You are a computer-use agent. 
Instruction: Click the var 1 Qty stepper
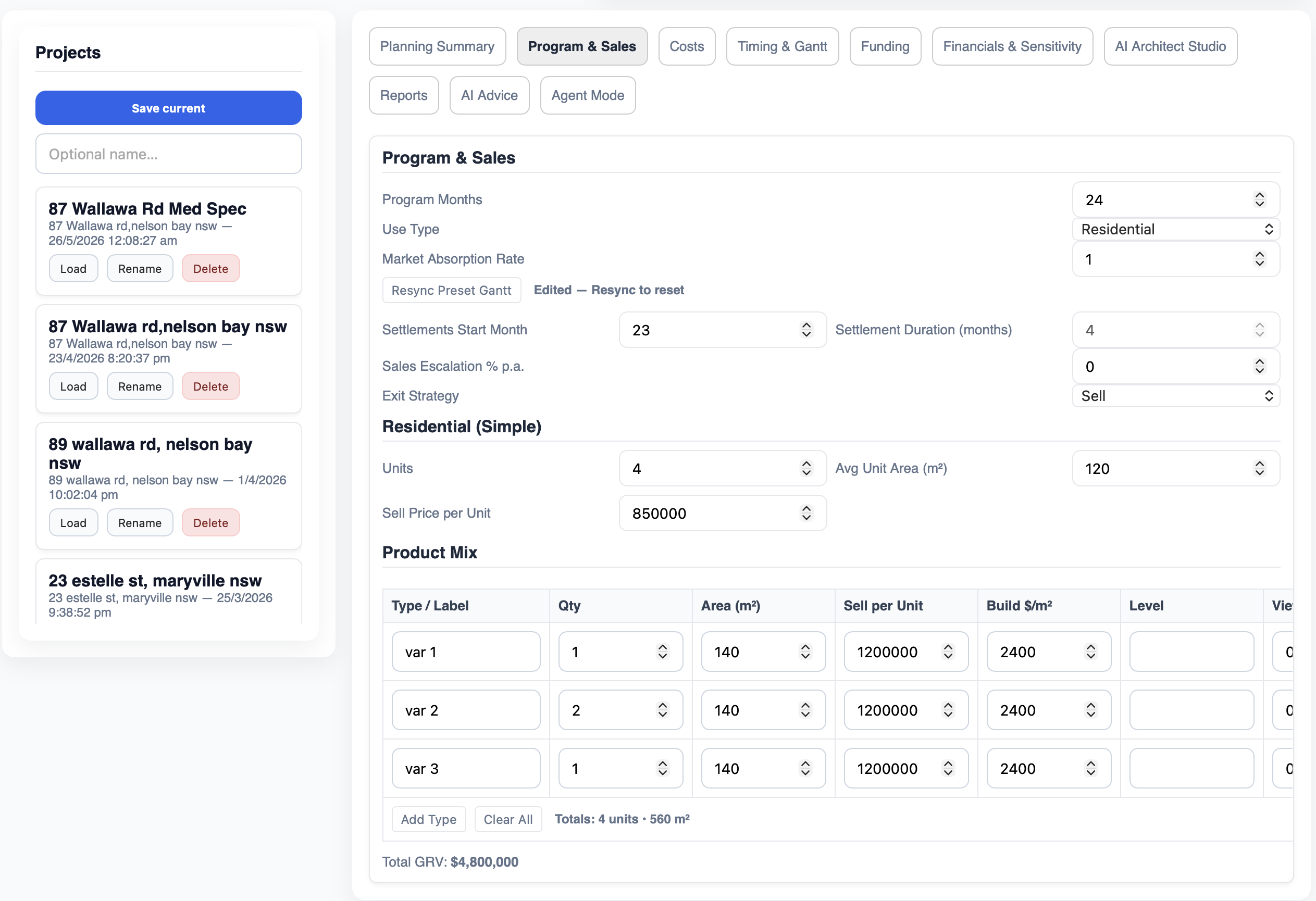(662, 652)
